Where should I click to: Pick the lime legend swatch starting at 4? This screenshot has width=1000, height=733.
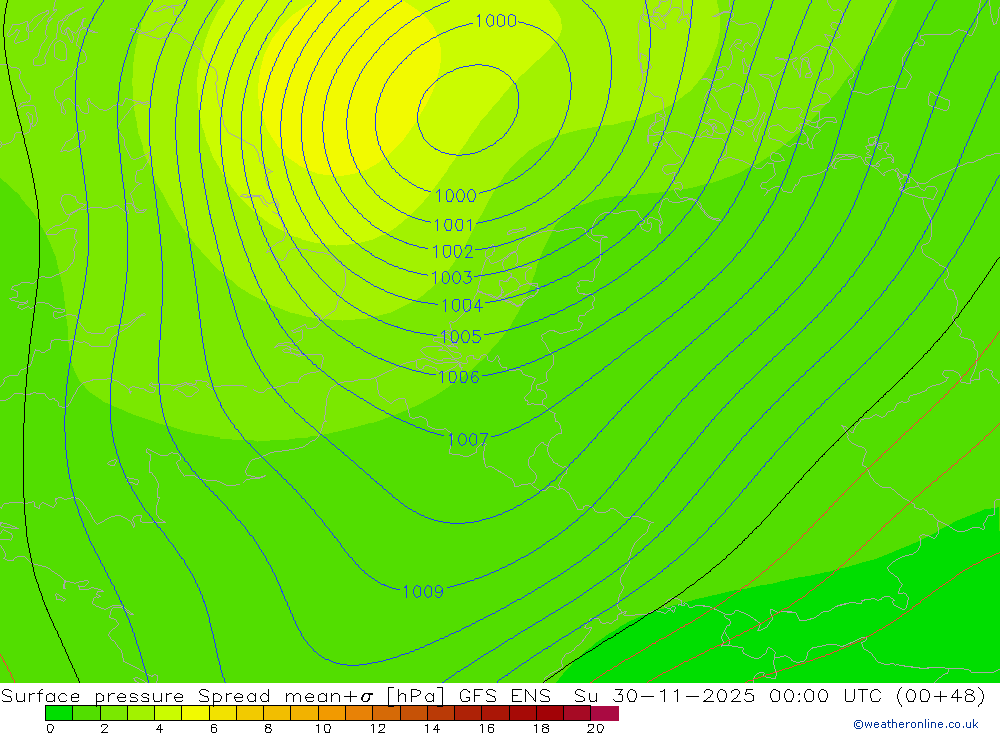(168, 713)
